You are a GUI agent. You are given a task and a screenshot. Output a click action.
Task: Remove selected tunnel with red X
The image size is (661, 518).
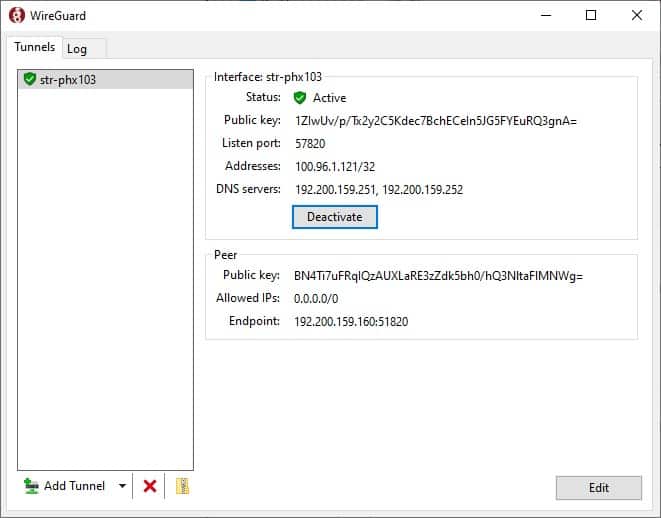tap(150, 486)
